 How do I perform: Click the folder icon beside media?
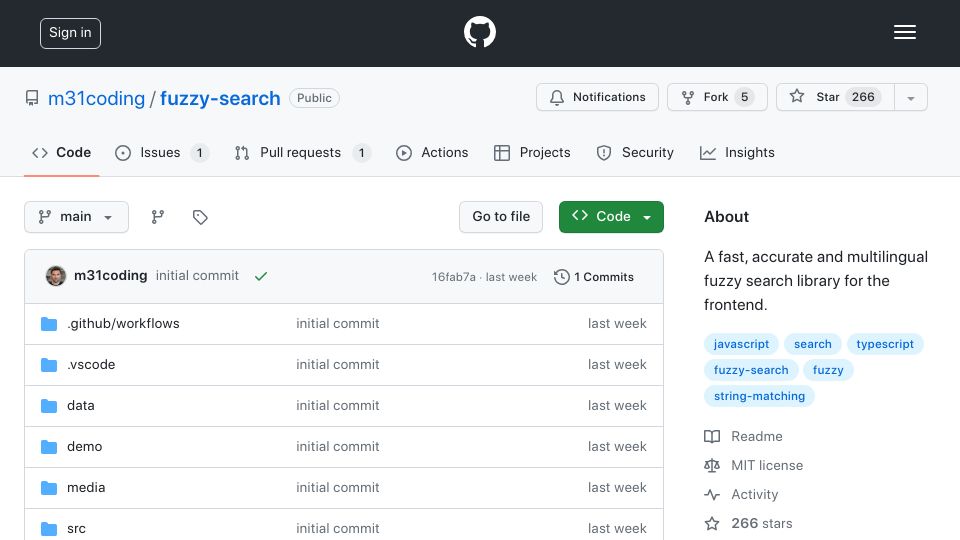pos(49,488)
